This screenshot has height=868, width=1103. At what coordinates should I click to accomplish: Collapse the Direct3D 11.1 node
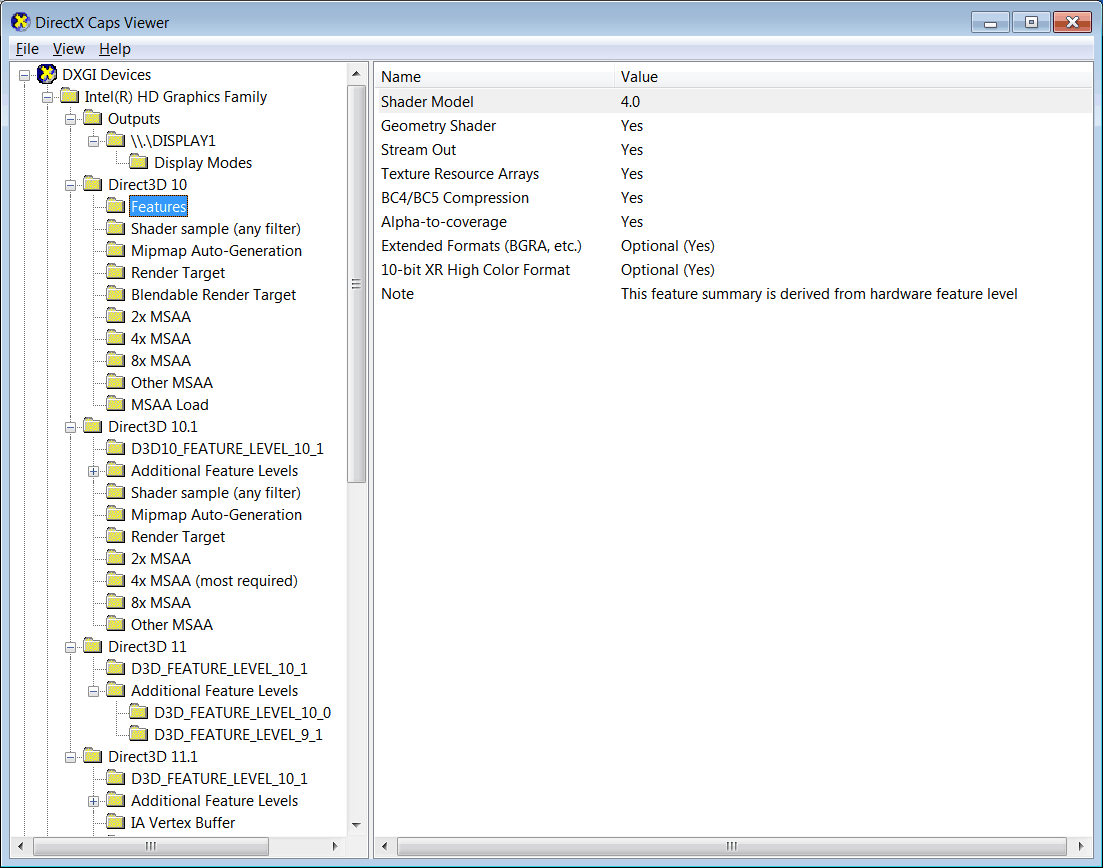[70, 757]
